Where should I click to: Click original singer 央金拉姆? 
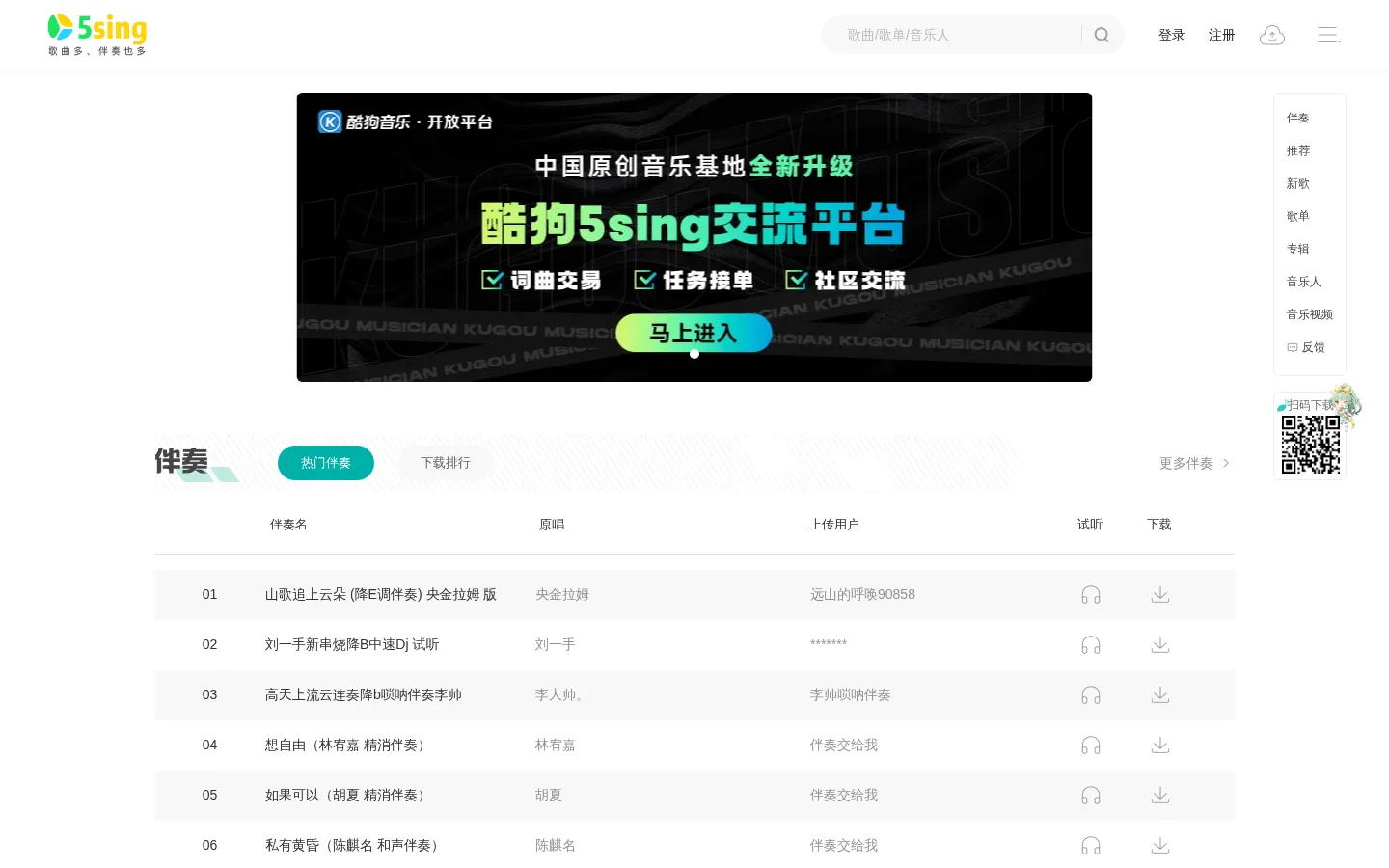tap(562, 595)
